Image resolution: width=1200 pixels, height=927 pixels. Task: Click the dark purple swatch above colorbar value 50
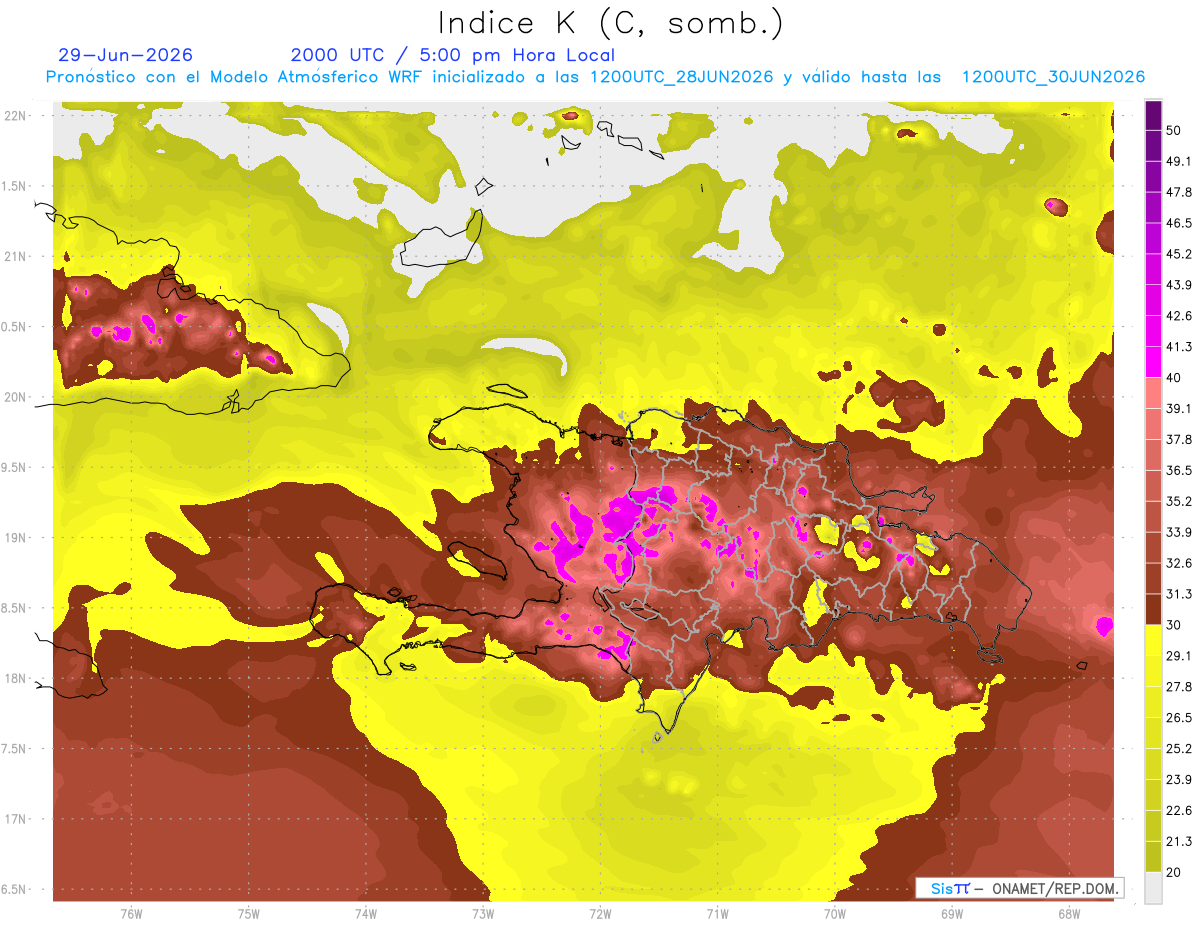coord(1153,115)
